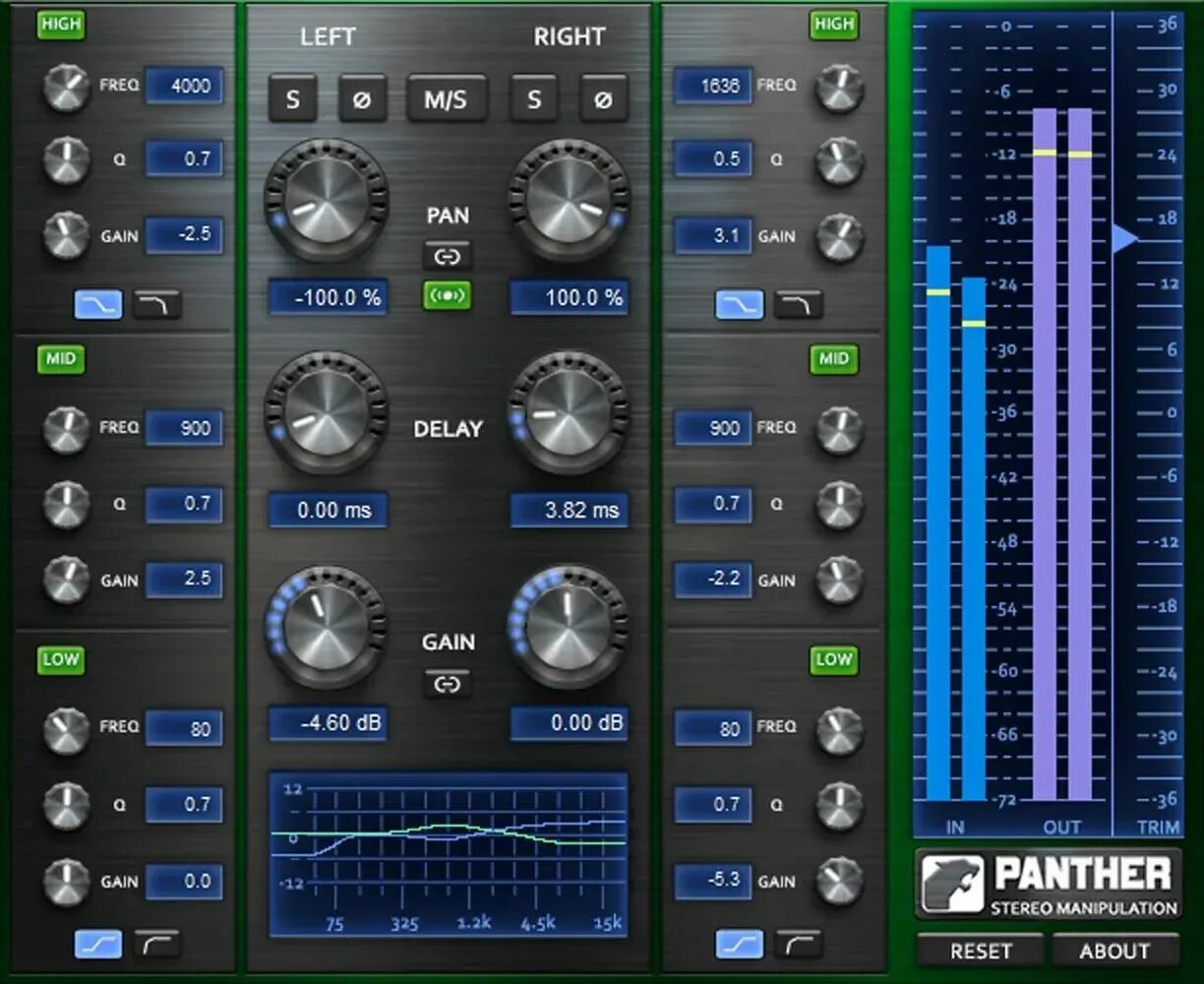
Task: Toggle the left LOW band on/off
Action: [x=61, y=658]
